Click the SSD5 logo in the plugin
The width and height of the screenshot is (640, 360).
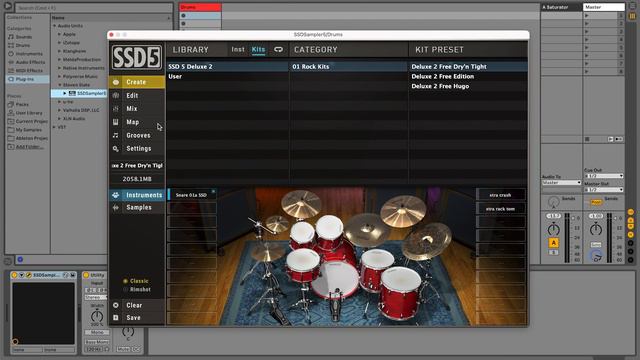(137, 57)
